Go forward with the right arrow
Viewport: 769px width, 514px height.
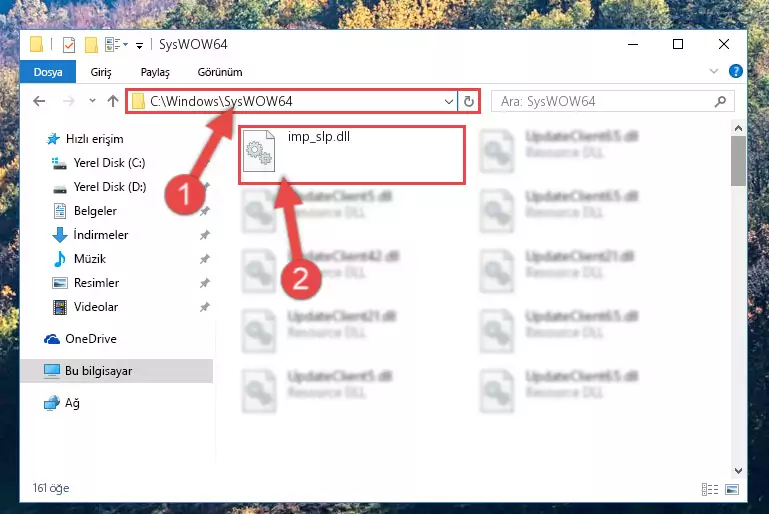click(x=69, y=102)
